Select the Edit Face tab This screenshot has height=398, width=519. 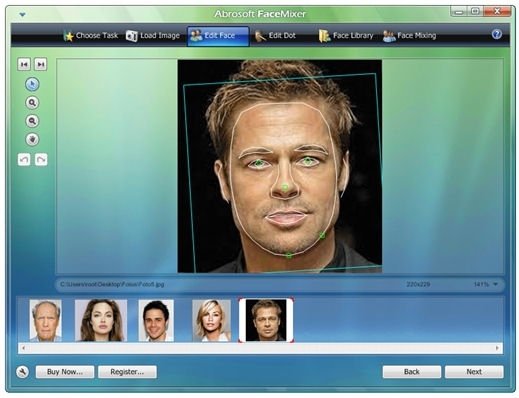pyautogui.click(x=218, y=36)
